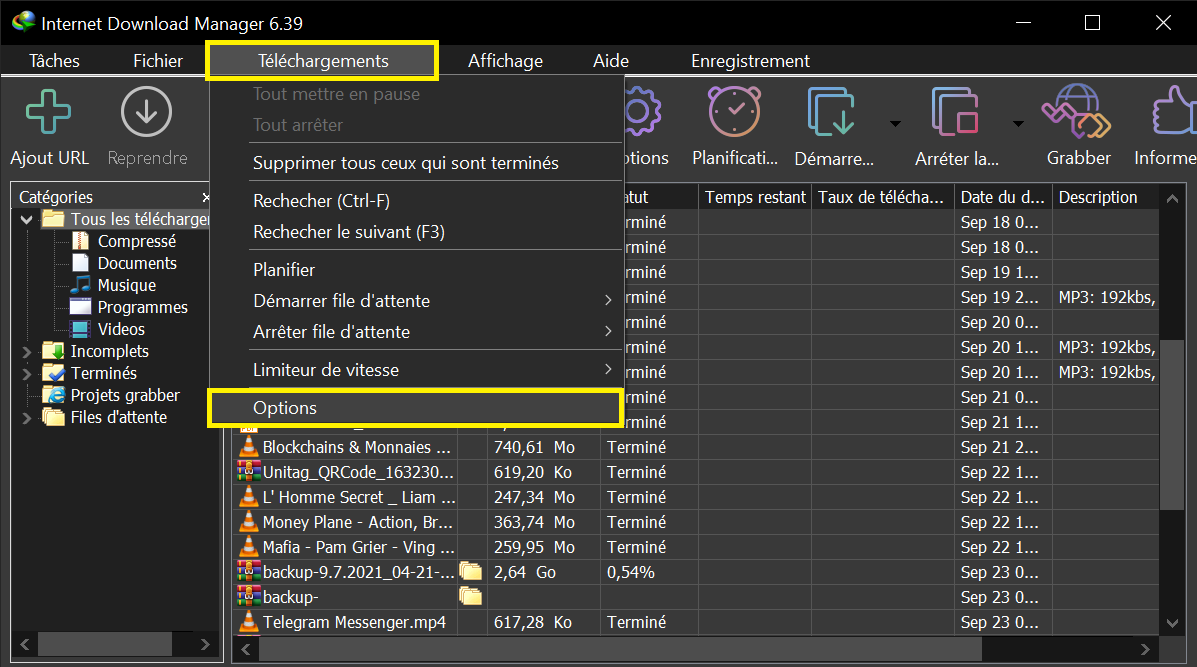Screen dimensions: 1197x667
Task: Open the Enregistrement menu
Action: point(750,60)
